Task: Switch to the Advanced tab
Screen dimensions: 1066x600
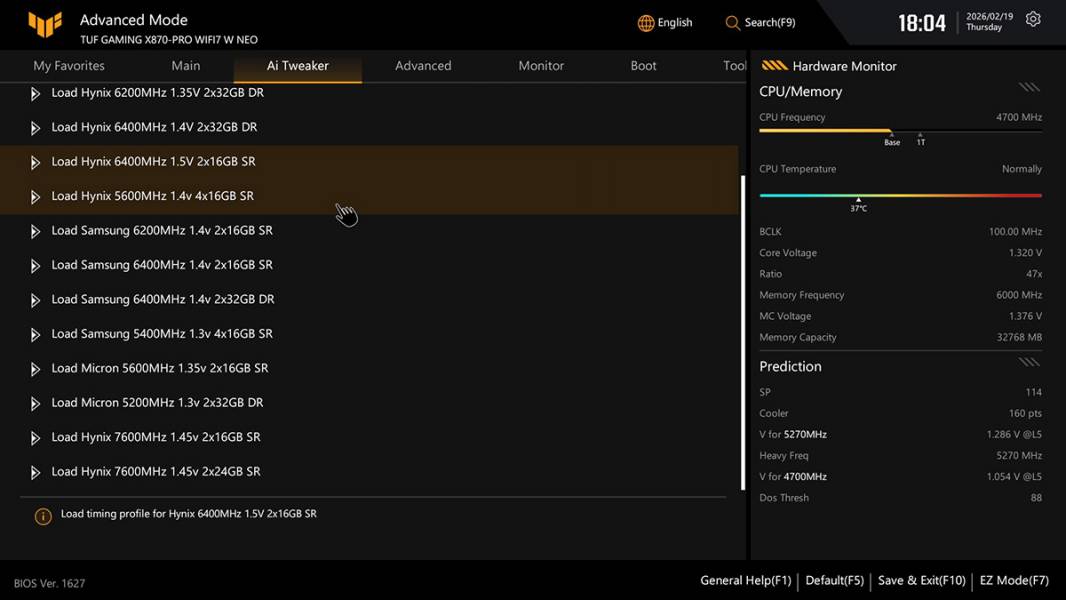Action: 423,66
